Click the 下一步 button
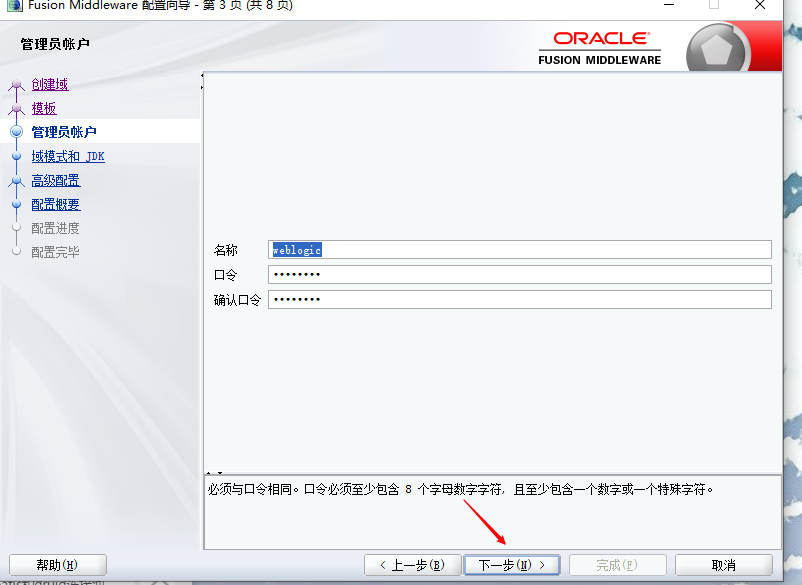802x585 pixels. [x=511, y=564]
